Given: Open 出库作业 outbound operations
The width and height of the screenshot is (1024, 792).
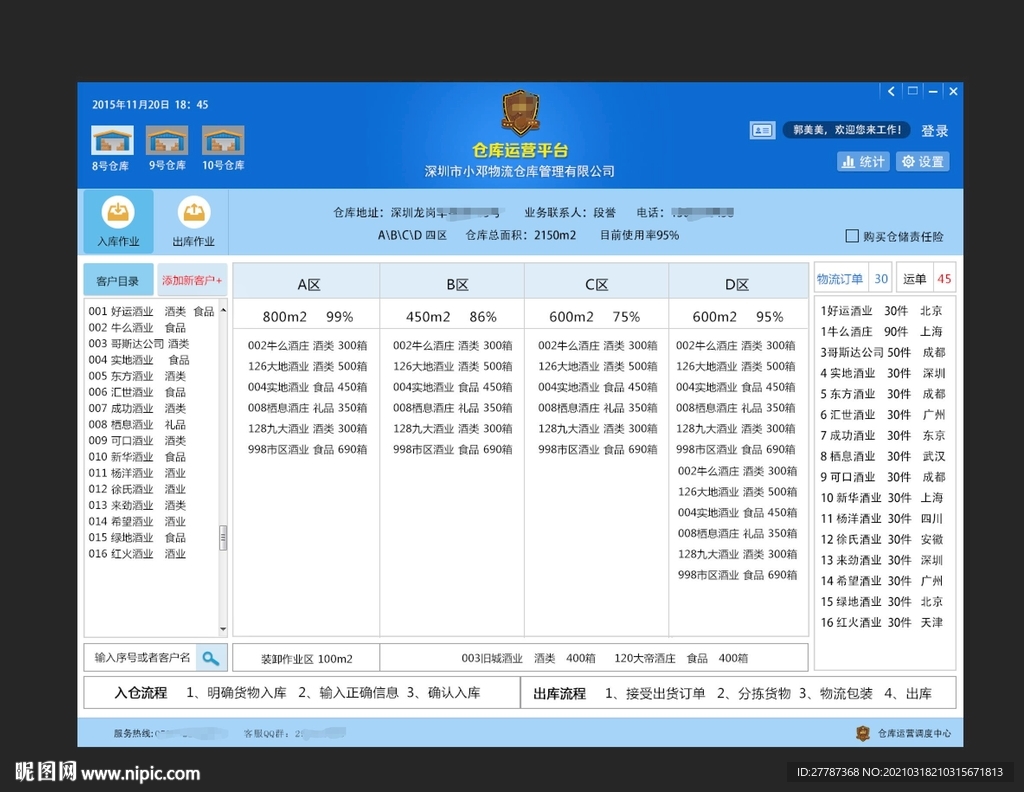Looking at the screenshot, I should [x=193, y=220].
